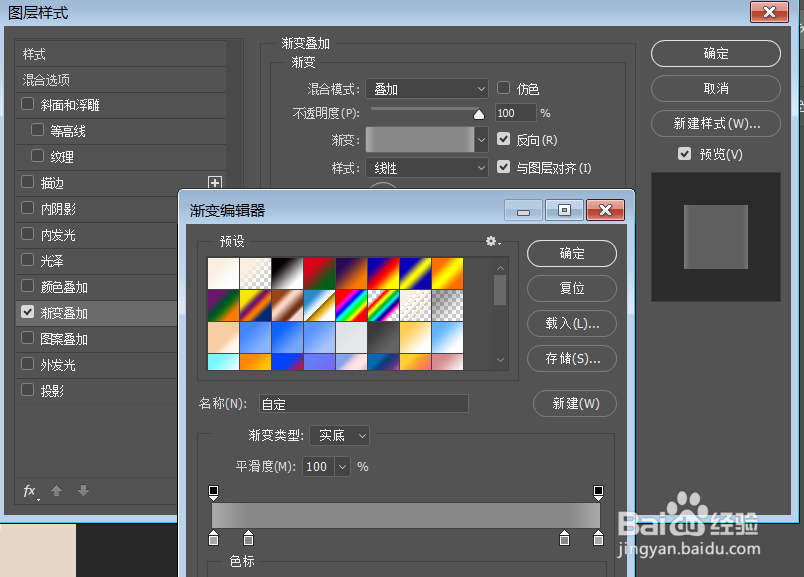Click 复位 reset button
The width and height of the screenshot is (804, 577).
[572, 288]
